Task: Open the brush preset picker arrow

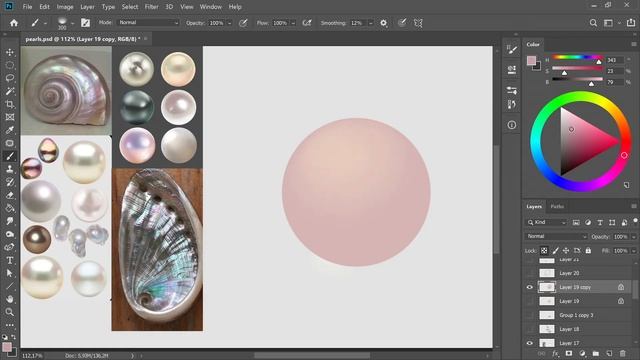Action: 72,23
